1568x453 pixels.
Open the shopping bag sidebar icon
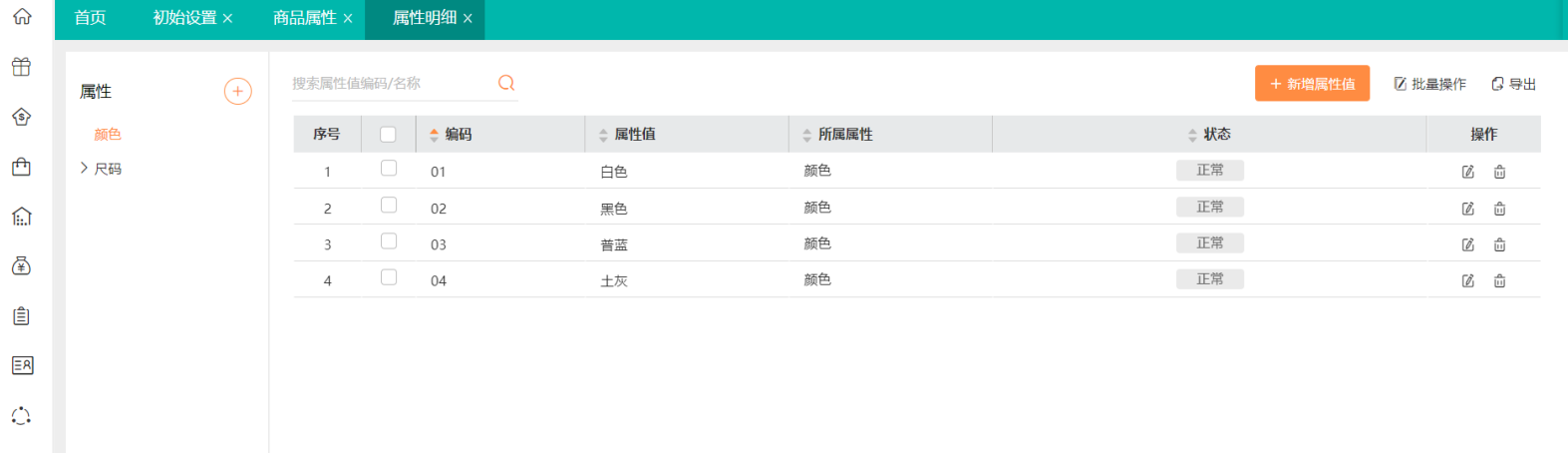pos(21,167)
